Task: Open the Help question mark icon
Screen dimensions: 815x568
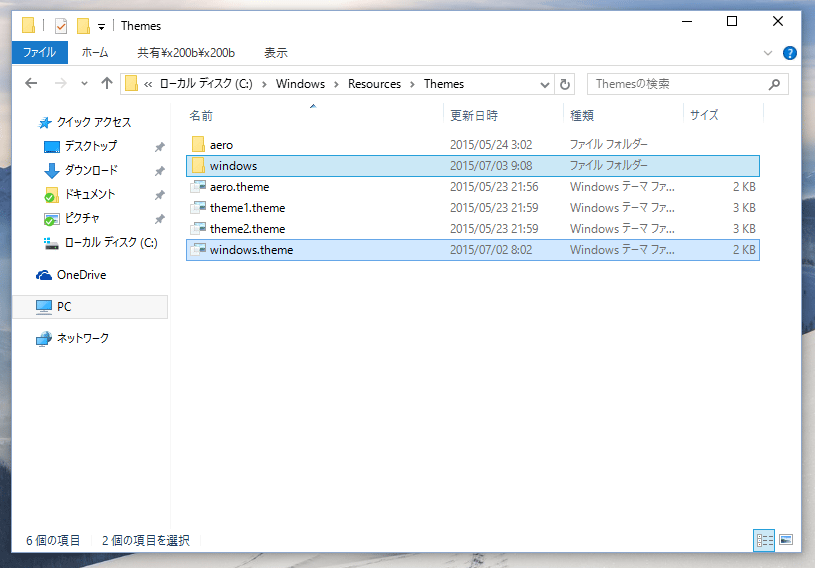Action: [x=790, y=53]
